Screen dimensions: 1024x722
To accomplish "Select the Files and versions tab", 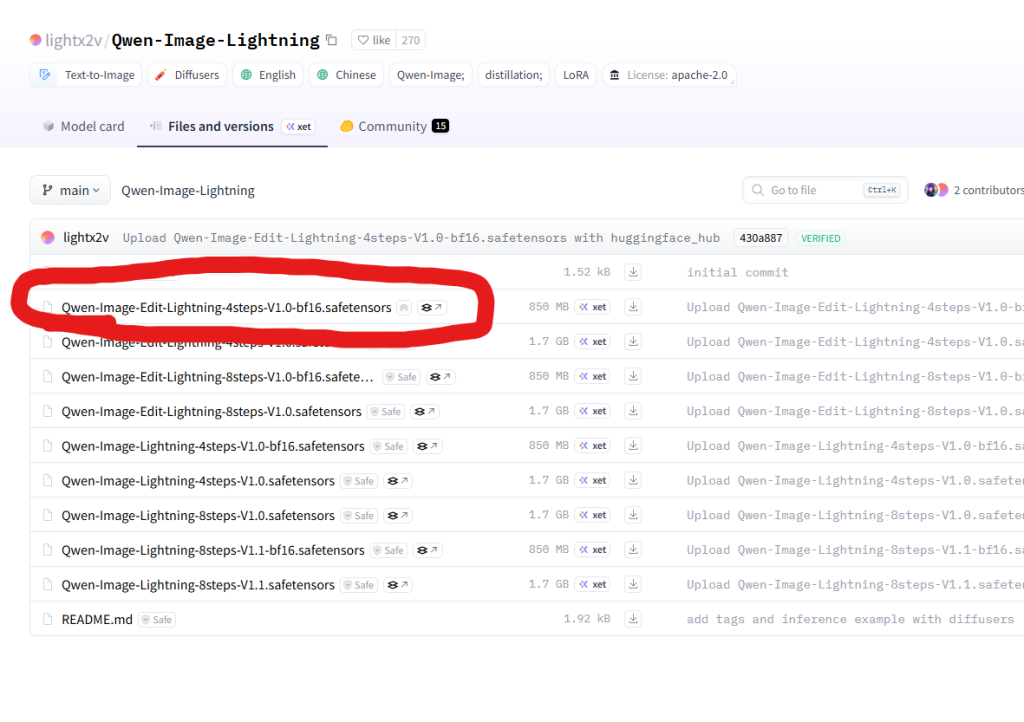I will pyautogui.click(x=220, y=127).
